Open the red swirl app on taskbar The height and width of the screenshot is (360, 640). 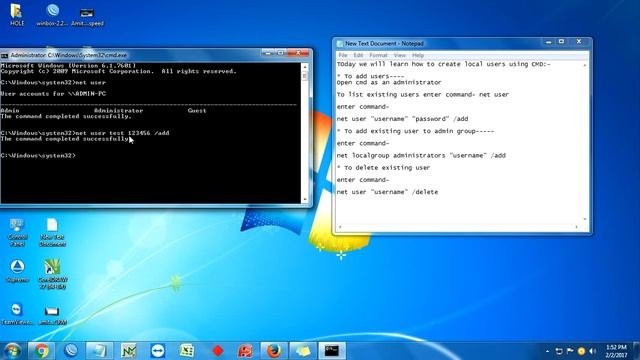click(x=245, y=351)
